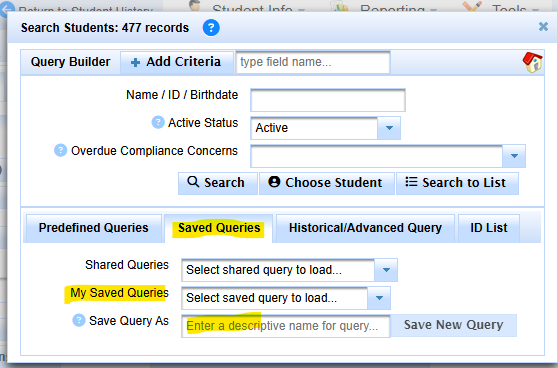The height and width of the screenshot is (368, 558).
Task: Focus the type field name input
Action: 313,62
